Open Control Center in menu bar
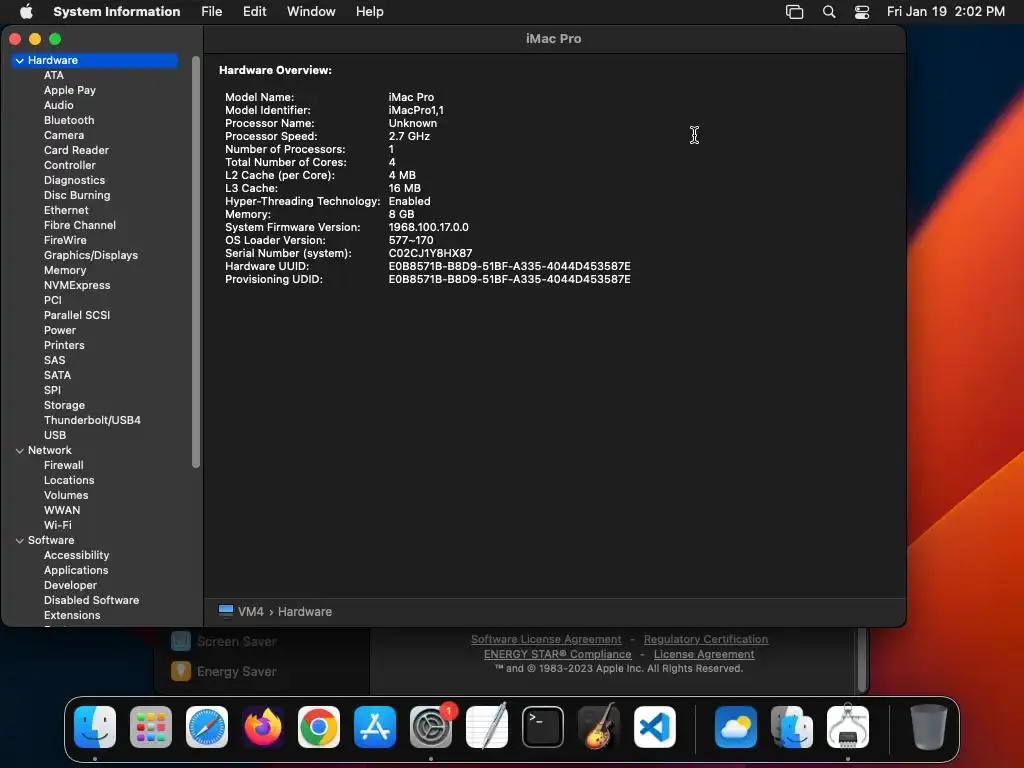 pos(862,12)
